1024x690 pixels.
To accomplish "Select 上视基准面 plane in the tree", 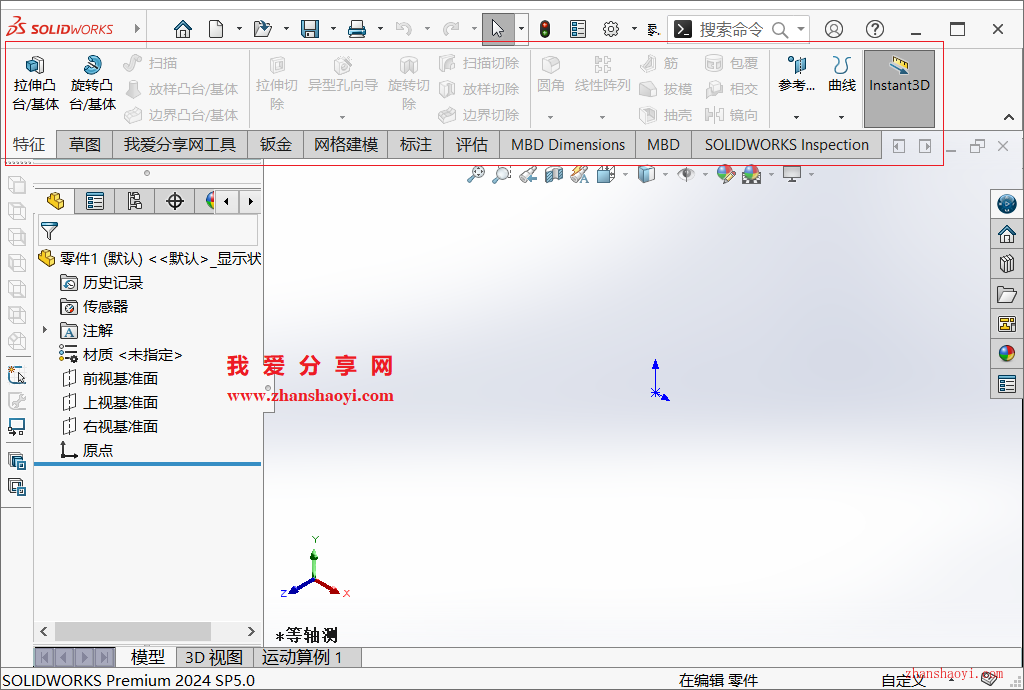I will [x=110, y=403].
